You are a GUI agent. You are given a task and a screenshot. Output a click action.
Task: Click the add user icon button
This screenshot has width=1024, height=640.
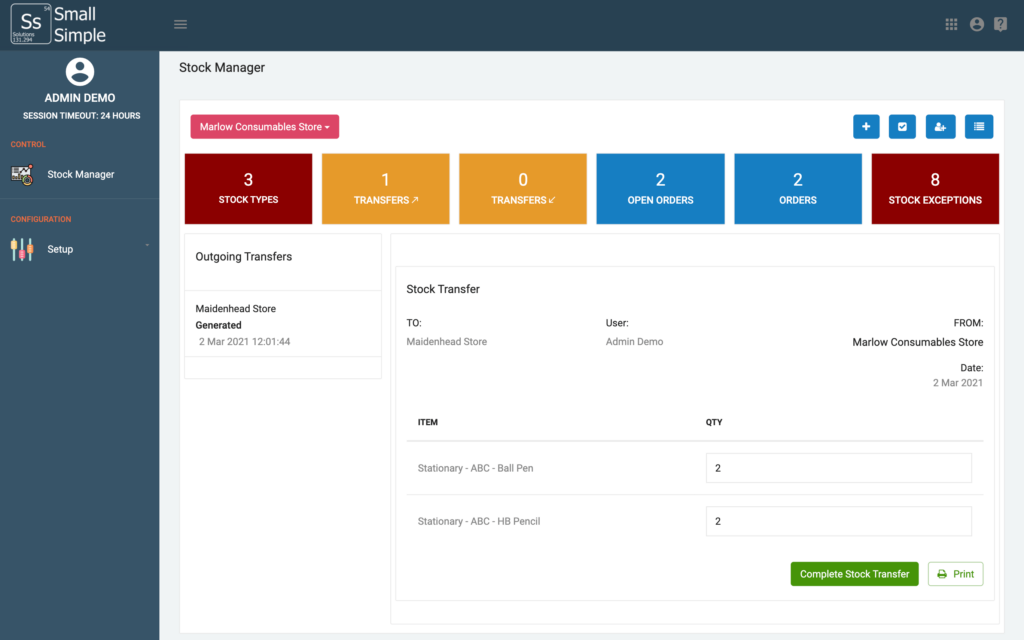pos(940,127)
